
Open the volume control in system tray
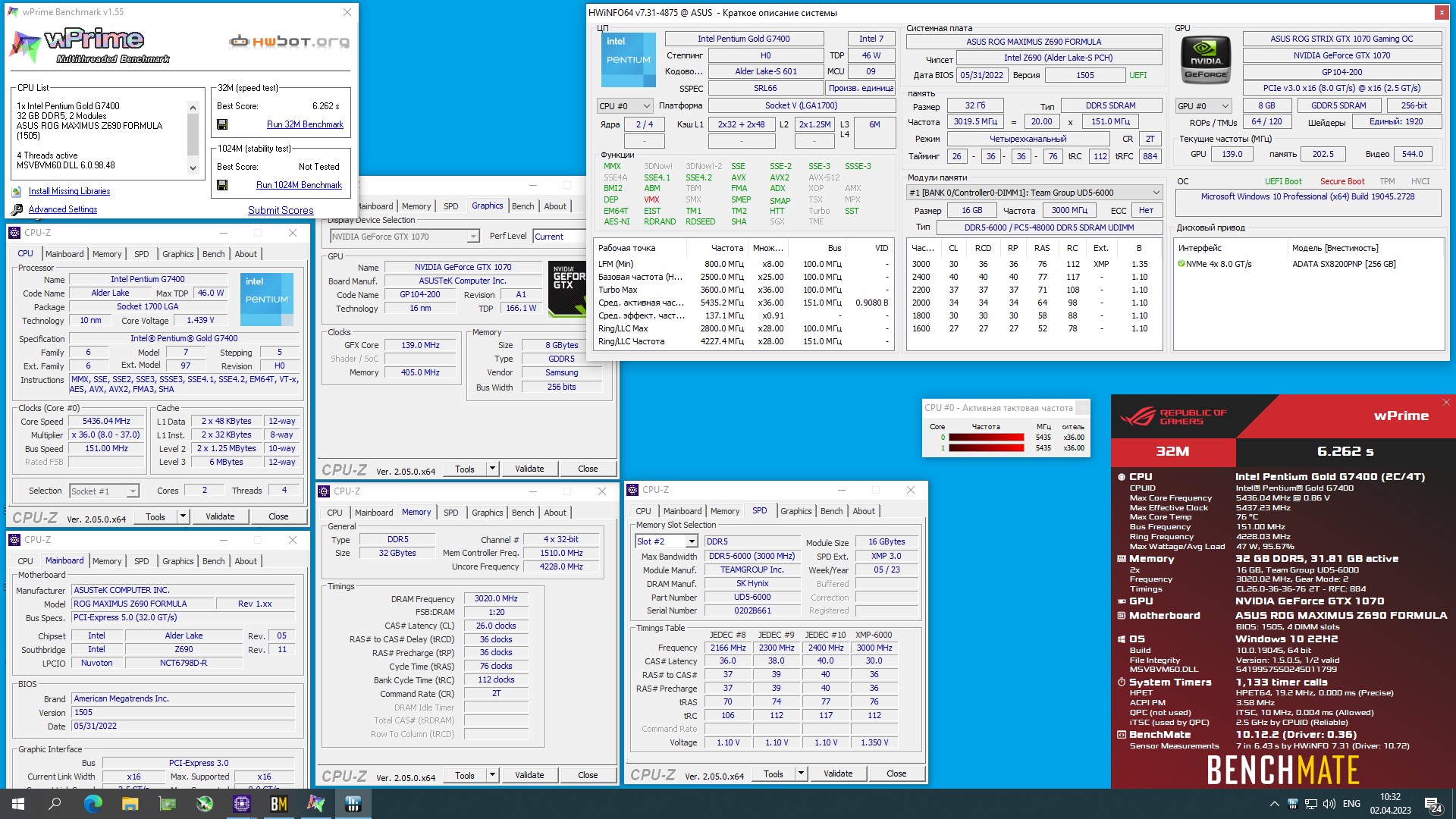pos(1329,804)
